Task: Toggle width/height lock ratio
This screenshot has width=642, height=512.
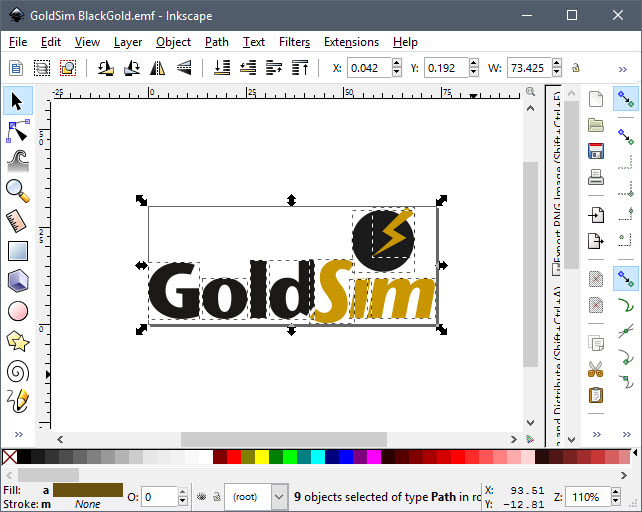Action: coord(576,68)
